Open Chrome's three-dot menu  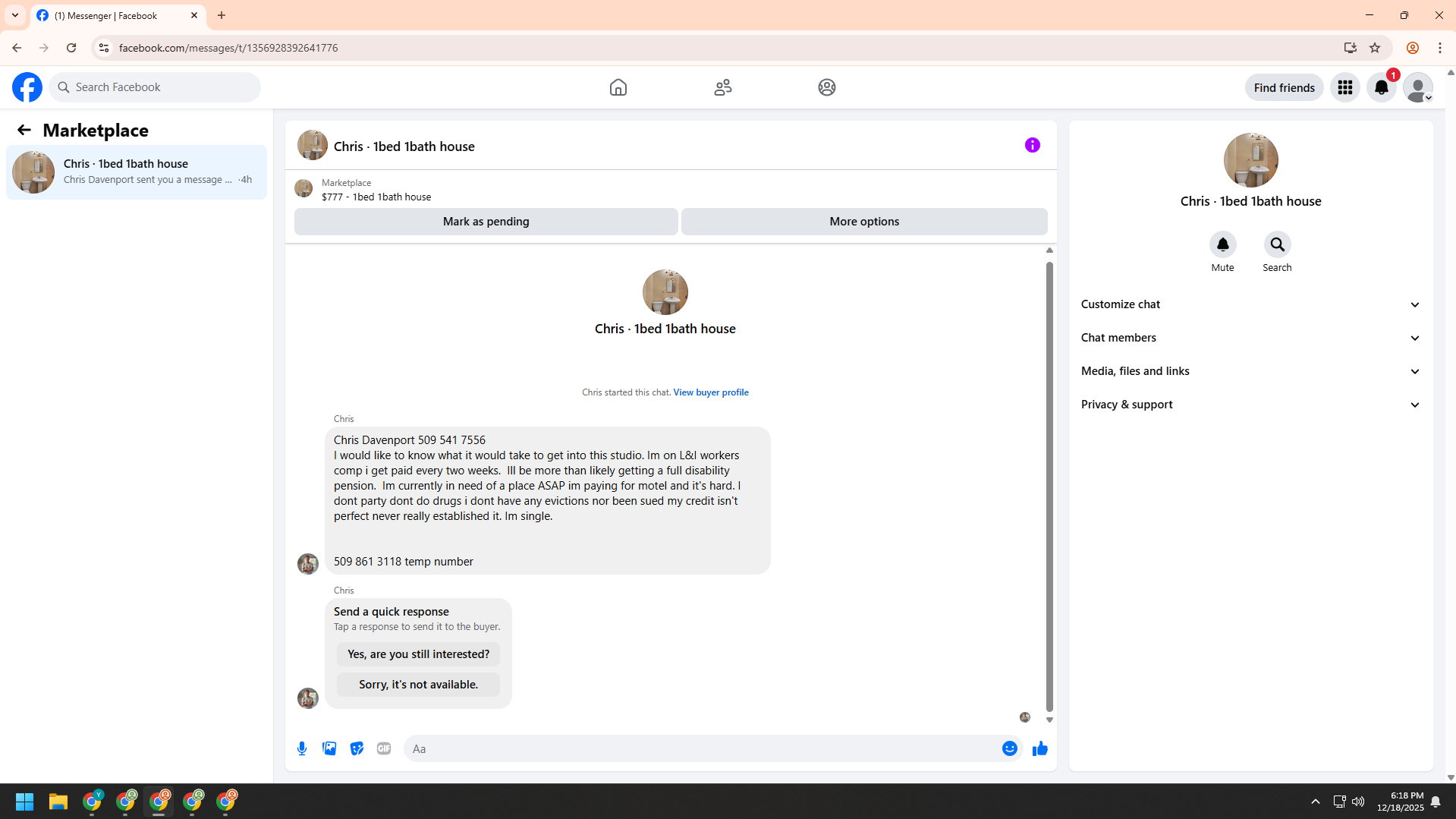[x=1439, y=48]
